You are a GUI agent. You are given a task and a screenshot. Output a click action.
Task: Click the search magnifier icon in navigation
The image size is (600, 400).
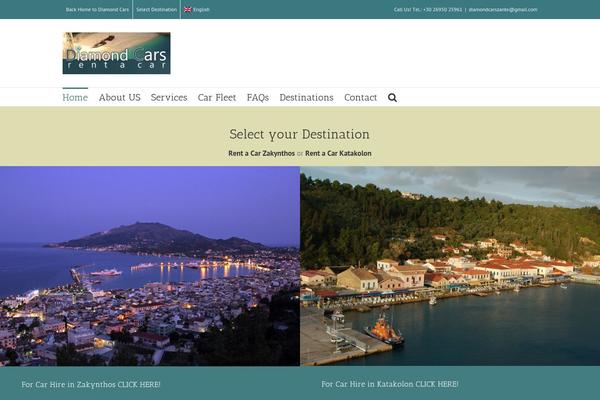[x=392, y=98]
